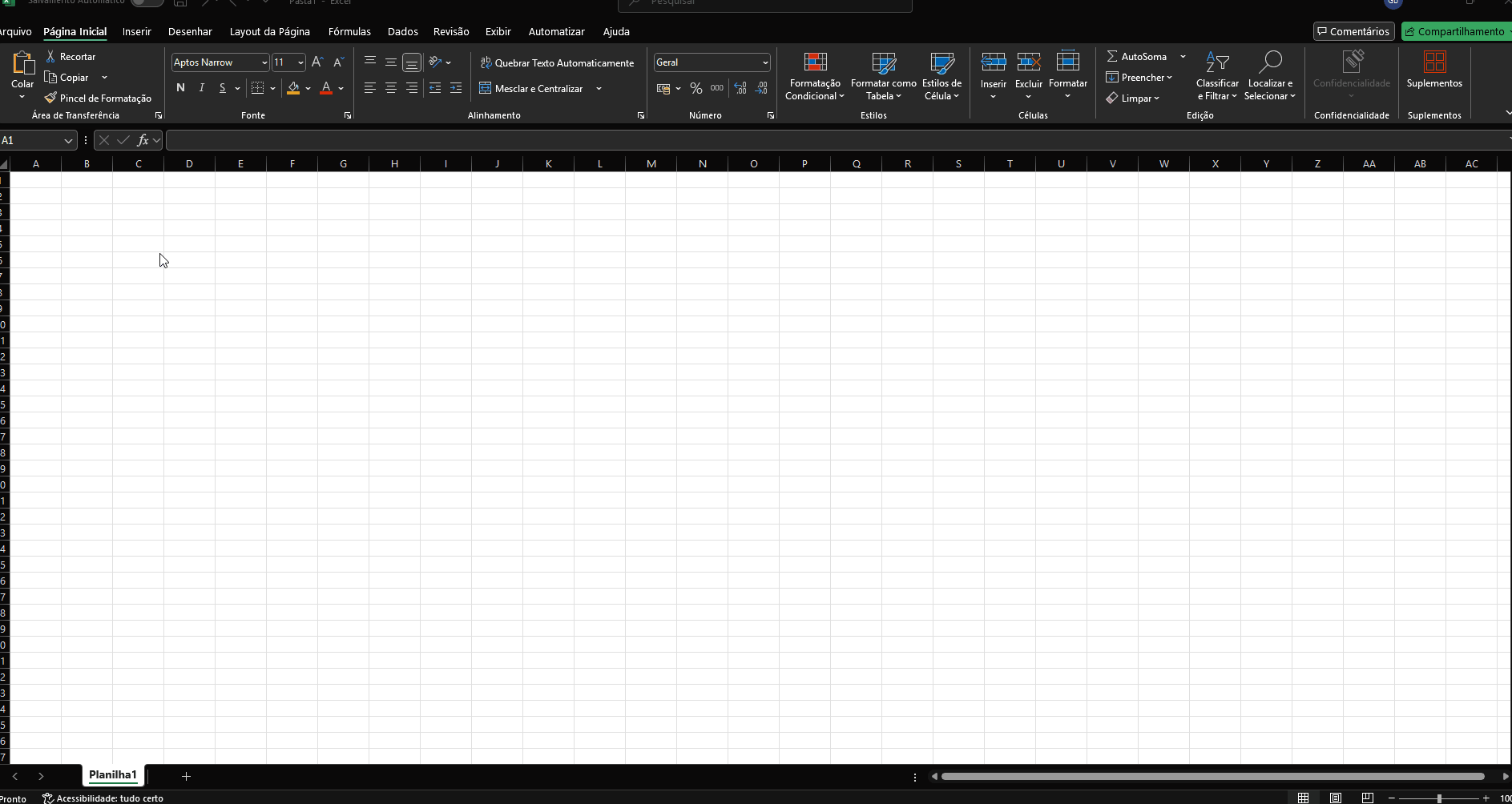Click the Compartilhamento button
Screen dimensions: 1512x804
(x=1456, y=31)
